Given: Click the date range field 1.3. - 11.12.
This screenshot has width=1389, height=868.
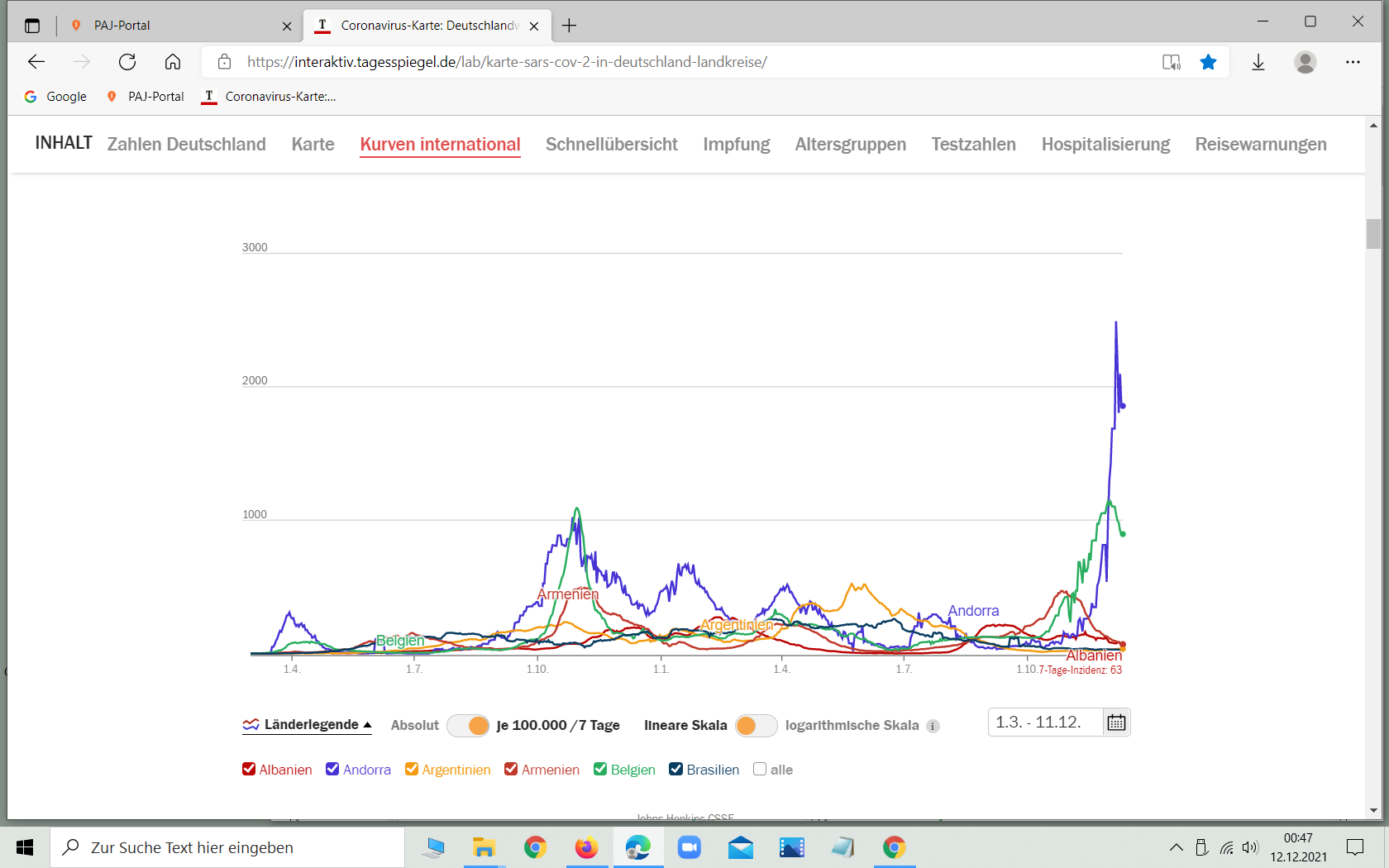Looking at the screenshot, I should click(1045, 723).
